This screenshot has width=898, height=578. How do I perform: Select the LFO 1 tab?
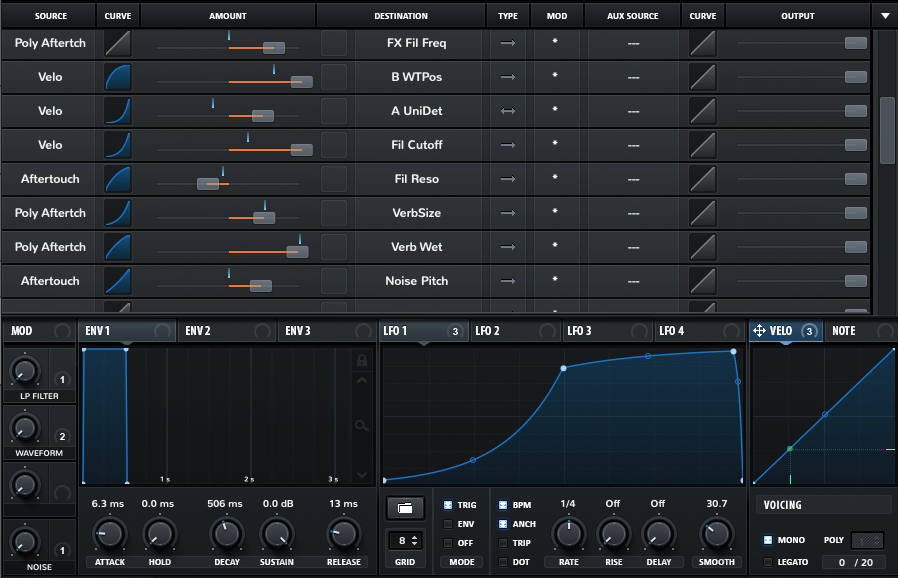424,331
